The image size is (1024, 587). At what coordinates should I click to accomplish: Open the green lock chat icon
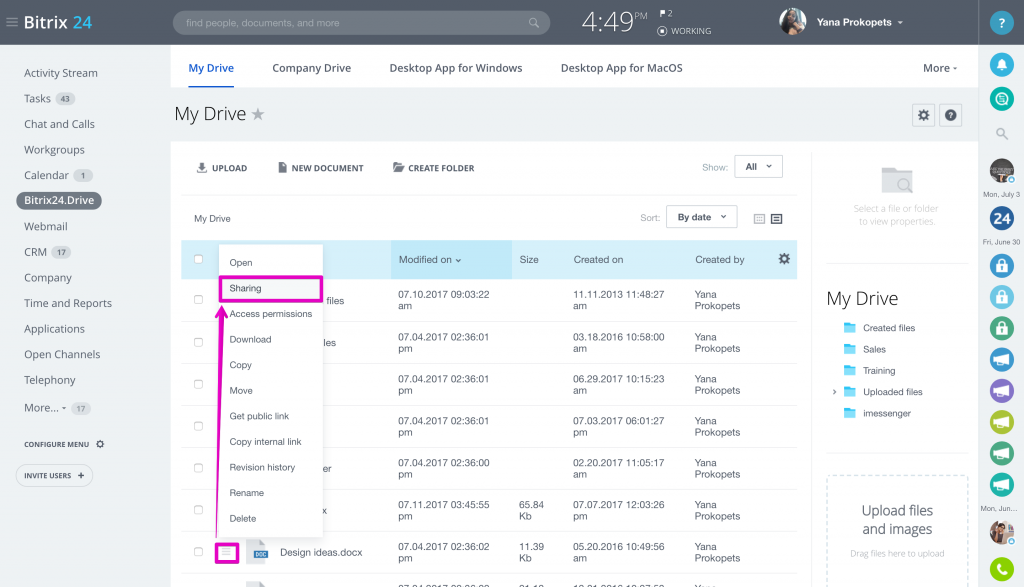coord(1001,328)
